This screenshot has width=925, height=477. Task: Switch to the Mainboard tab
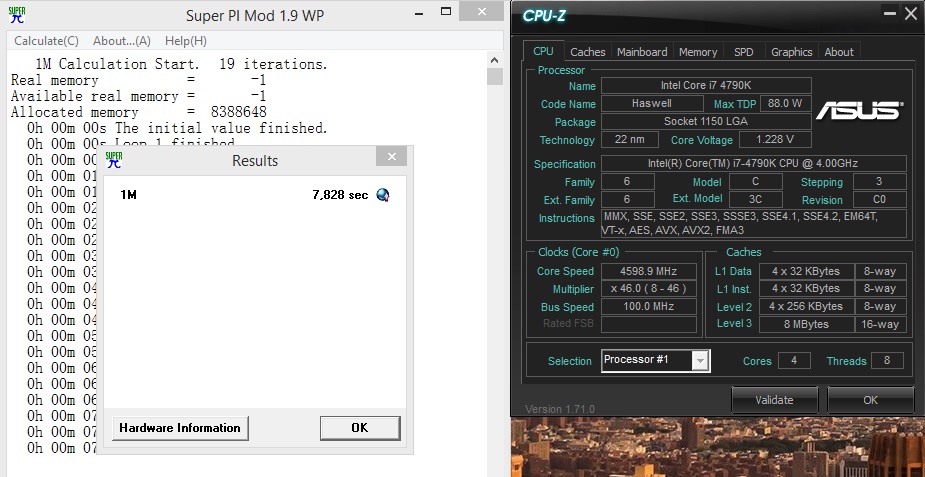coord(642,52)
